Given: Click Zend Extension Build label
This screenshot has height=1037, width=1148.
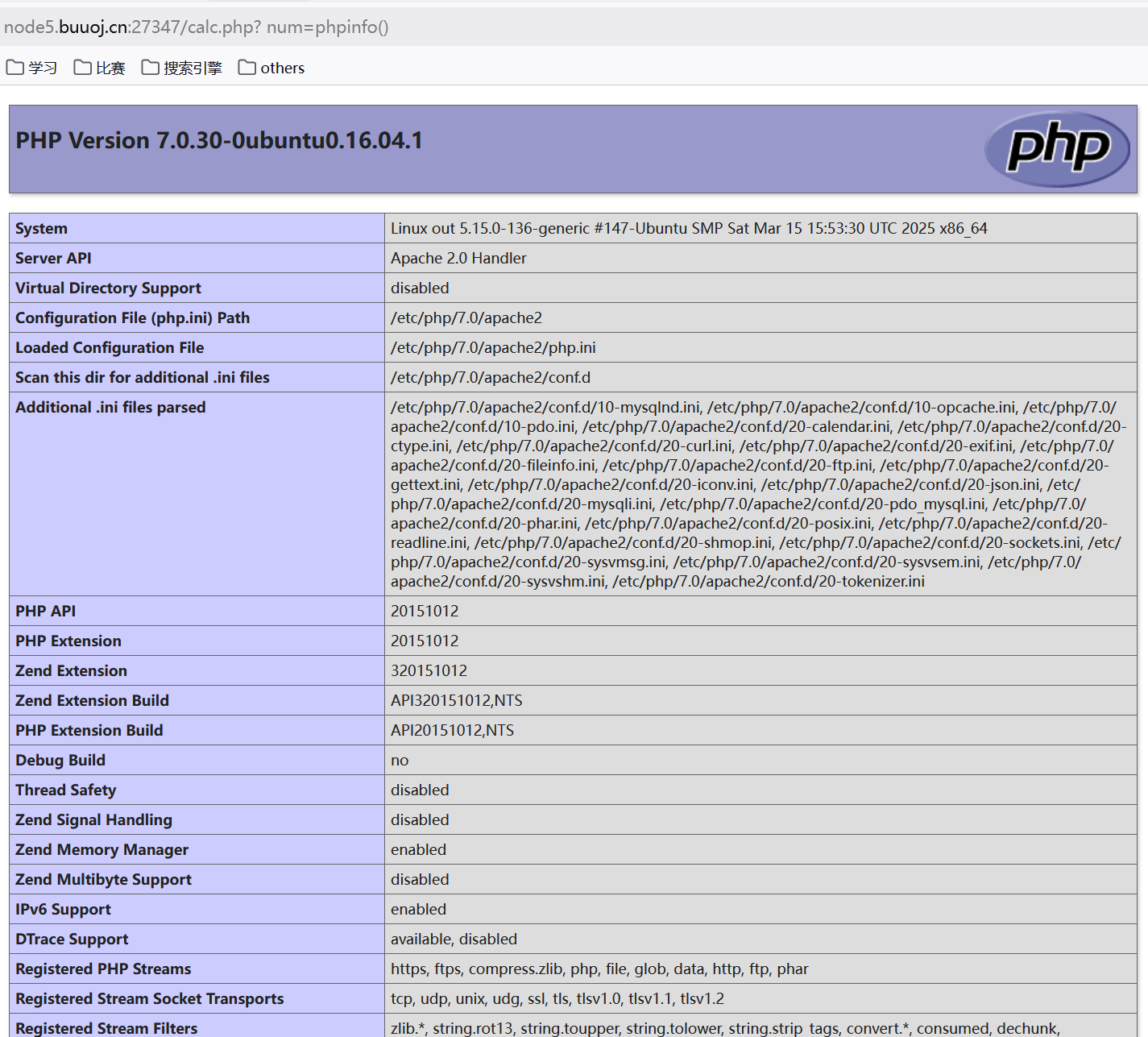Looking at the screenshot, I should click(x=92, y=700).
